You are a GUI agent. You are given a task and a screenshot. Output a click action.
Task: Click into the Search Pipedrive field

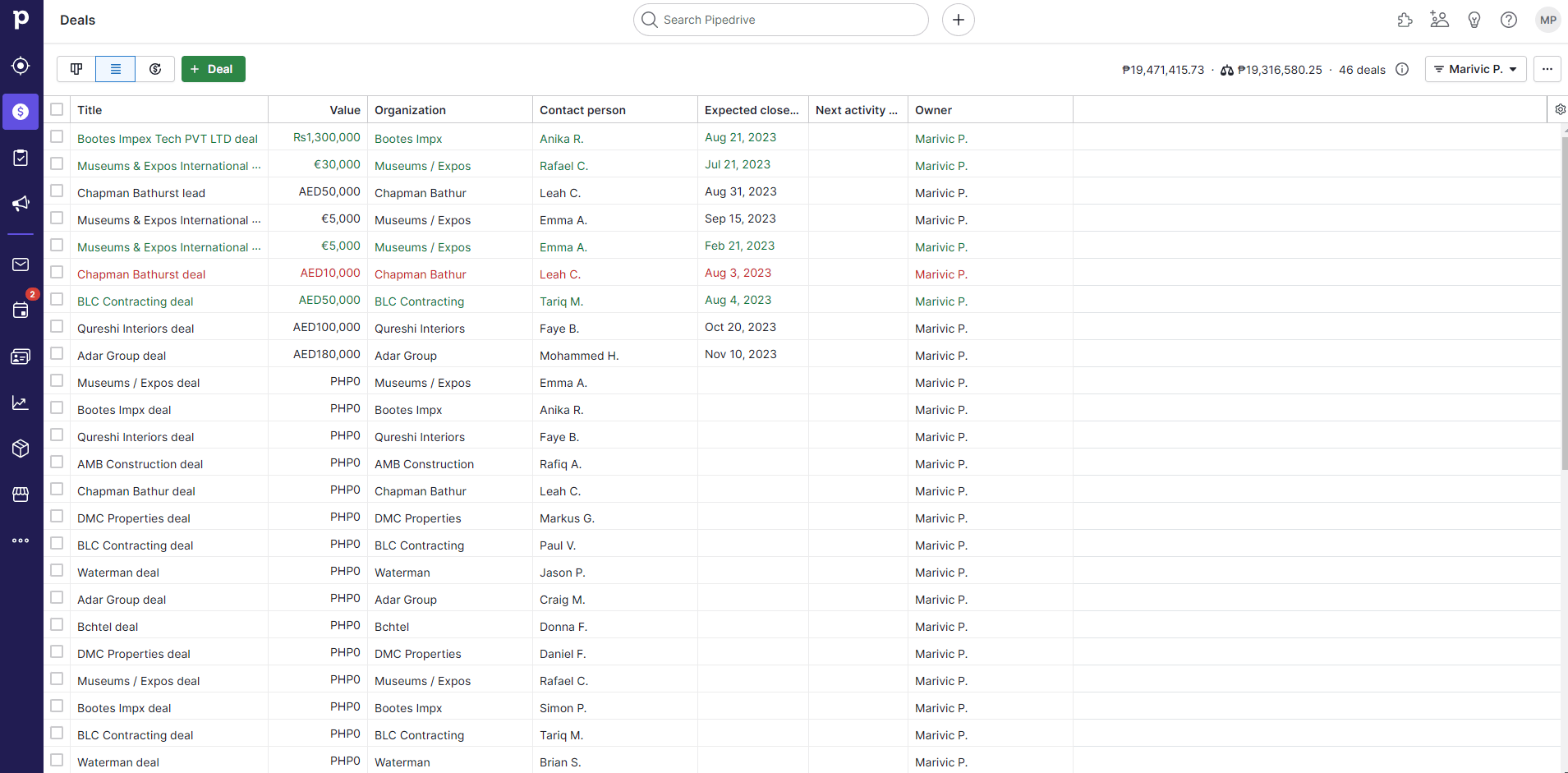(x=781, y=20)
